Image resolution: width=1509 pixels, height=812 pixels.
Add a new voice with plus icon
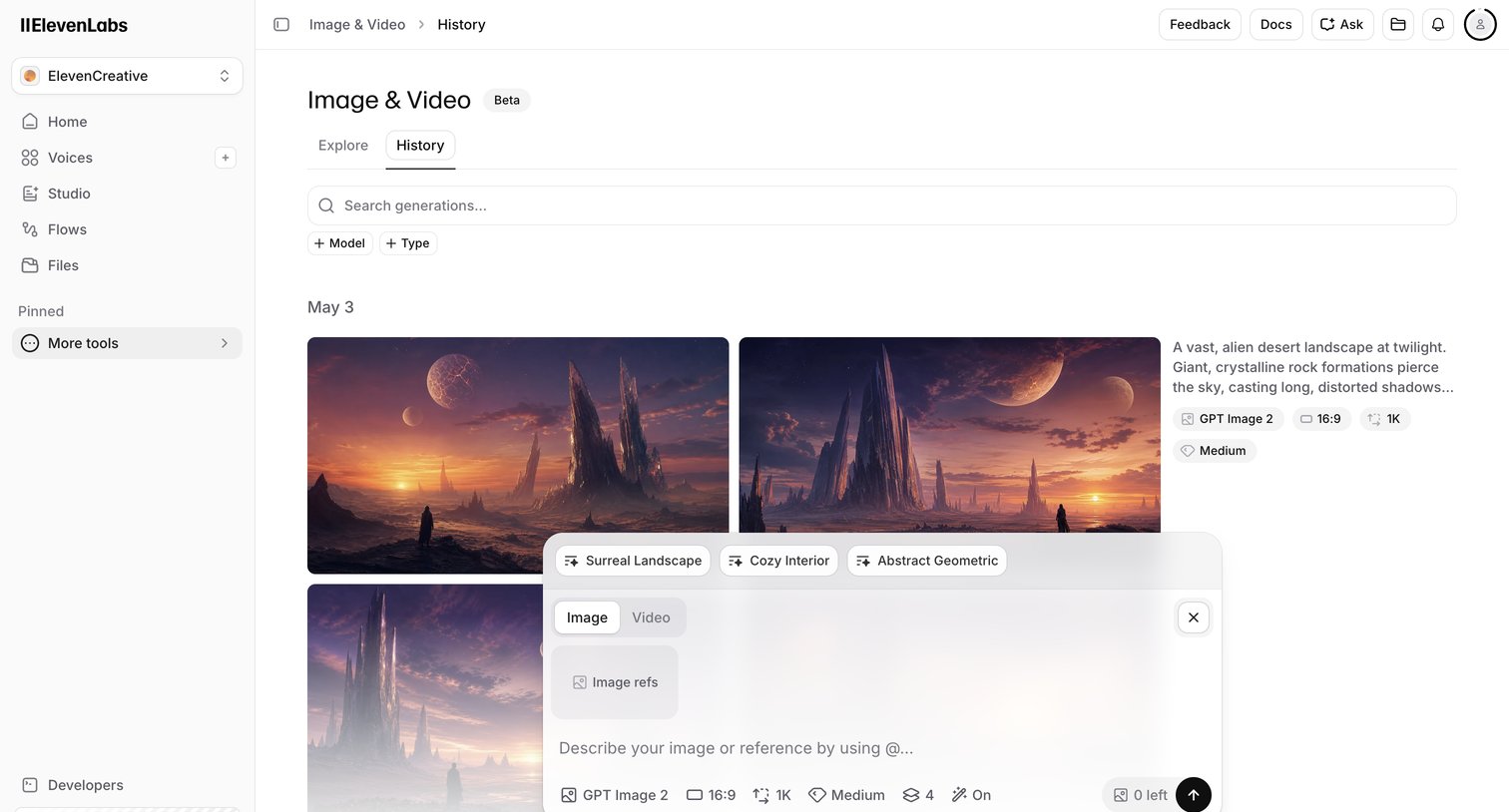226,158
